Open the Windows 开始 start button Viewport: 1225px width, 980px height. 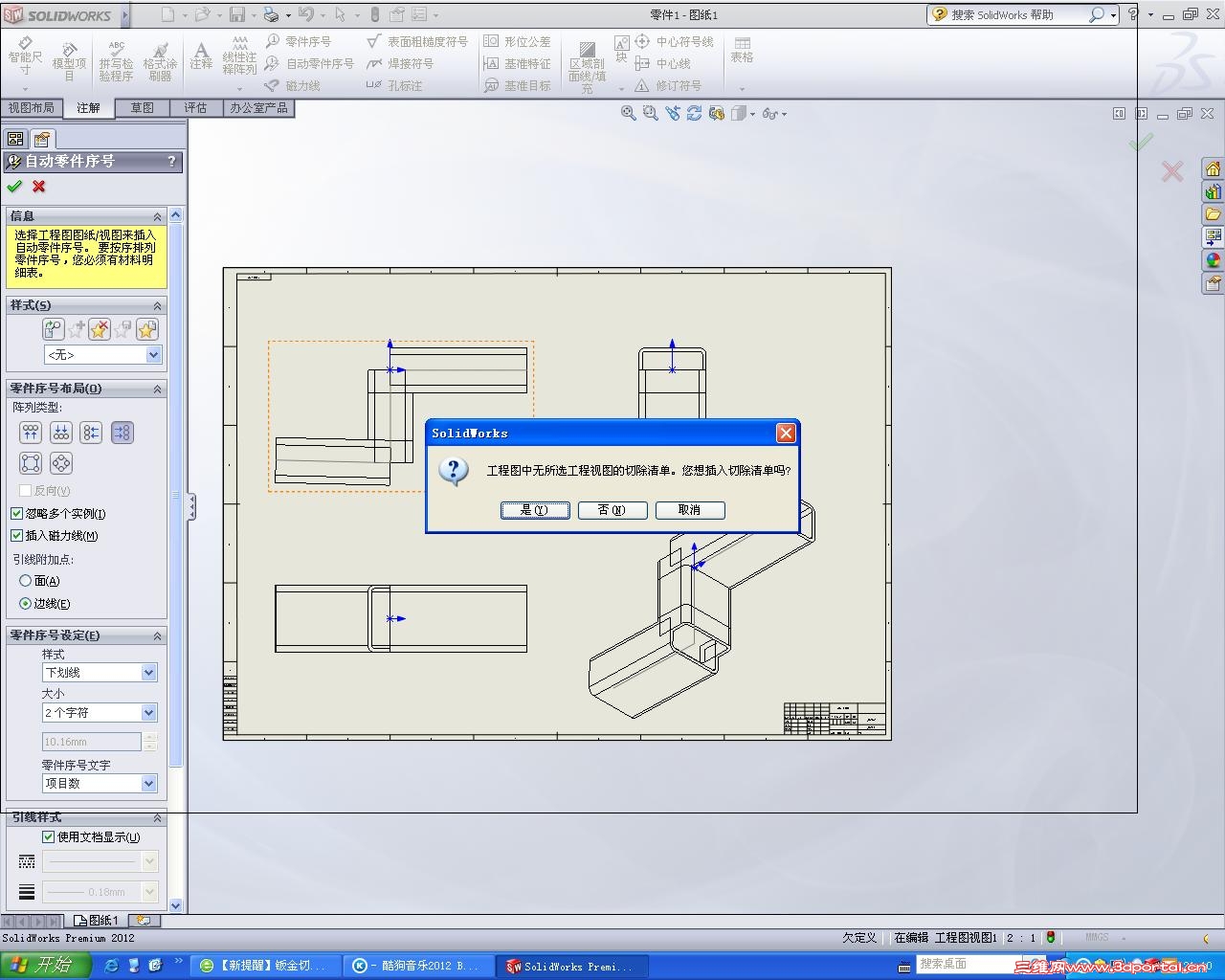(x=45, y=966)
